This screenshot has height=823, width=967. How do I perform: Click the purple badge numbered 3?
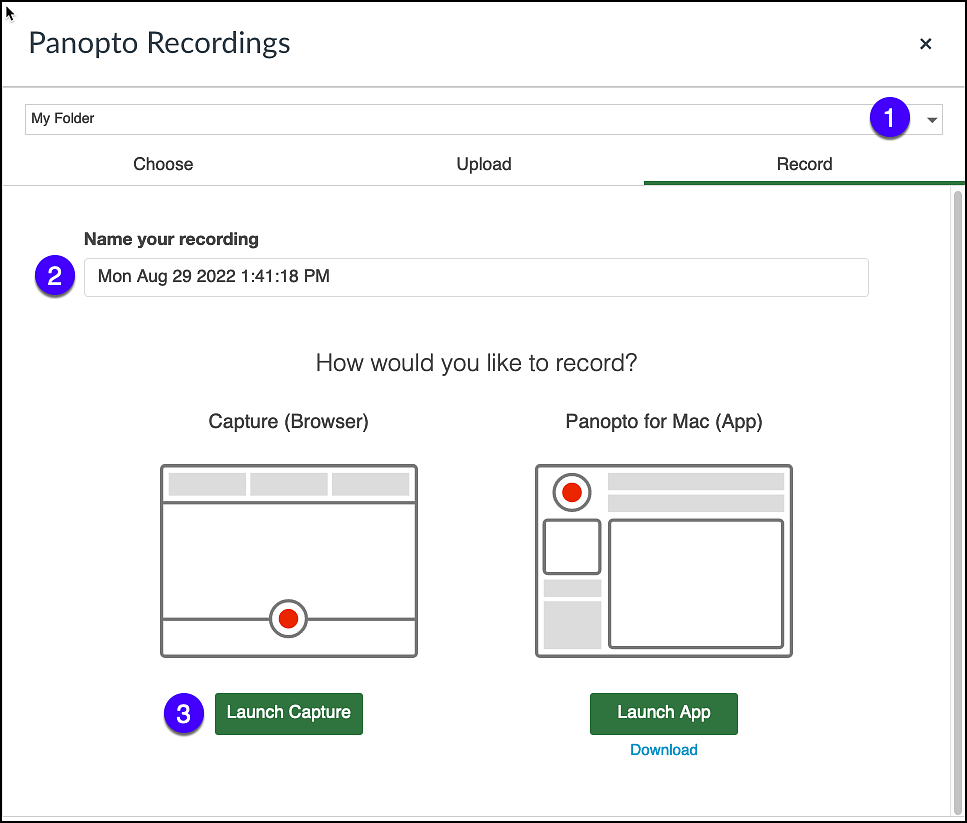point(183,713)
